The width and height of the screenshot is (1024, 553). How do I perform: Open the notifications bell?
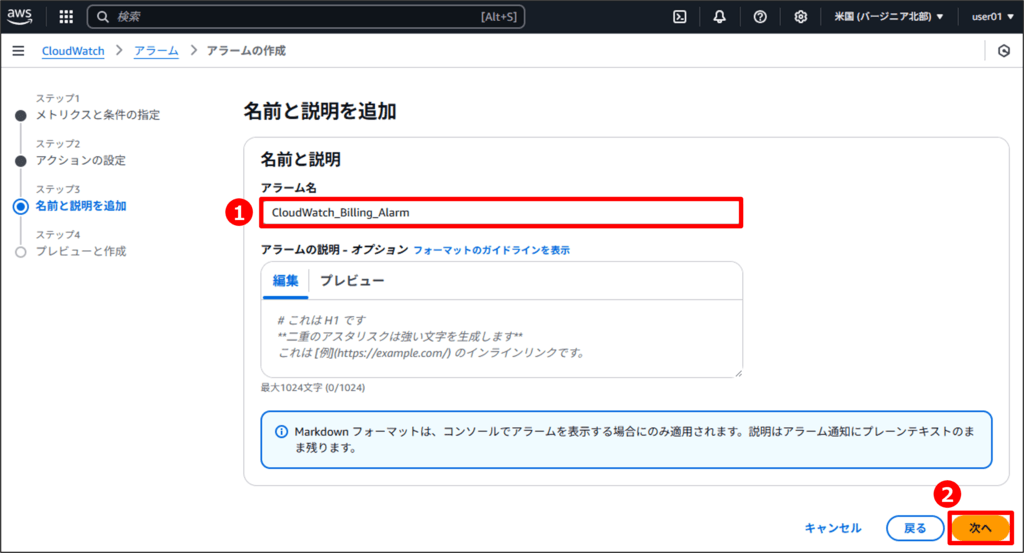pos(719,17)
